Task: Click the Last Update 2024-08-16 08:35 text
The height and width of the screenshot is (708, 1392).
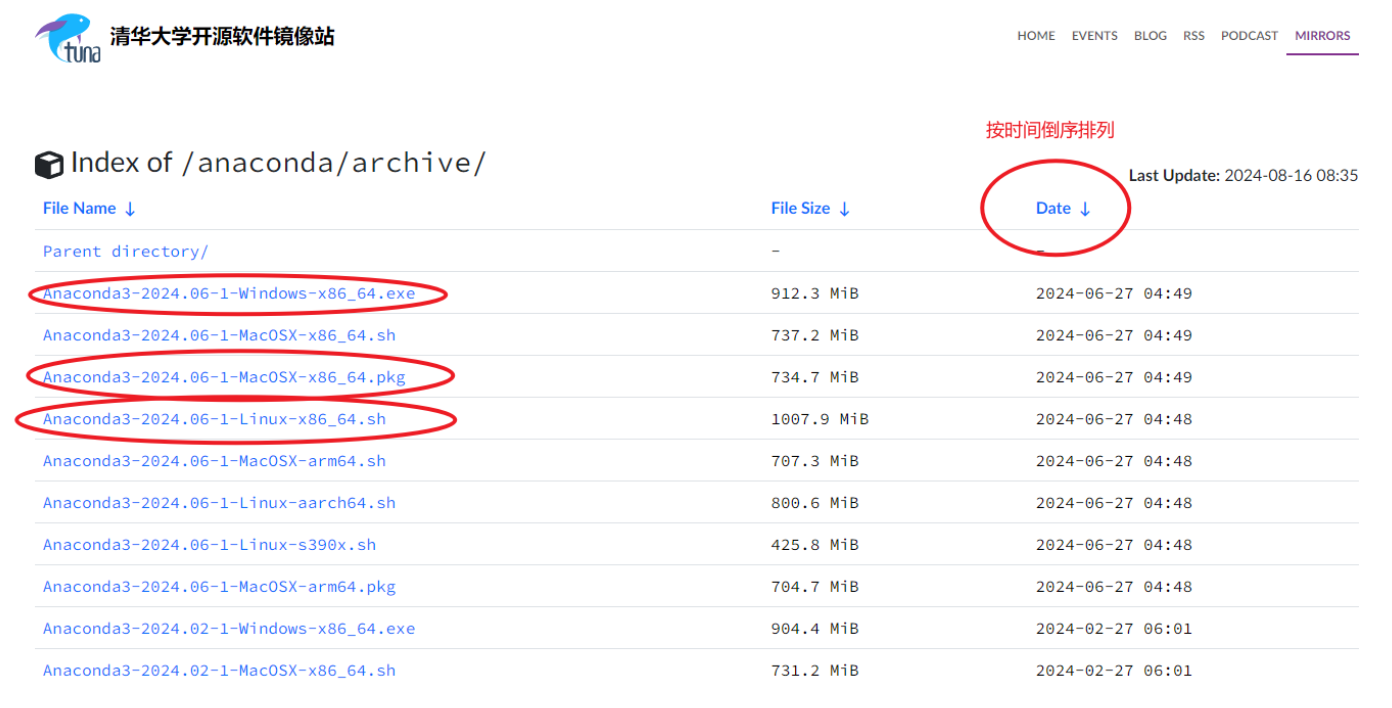Action: coord(1243,176)
